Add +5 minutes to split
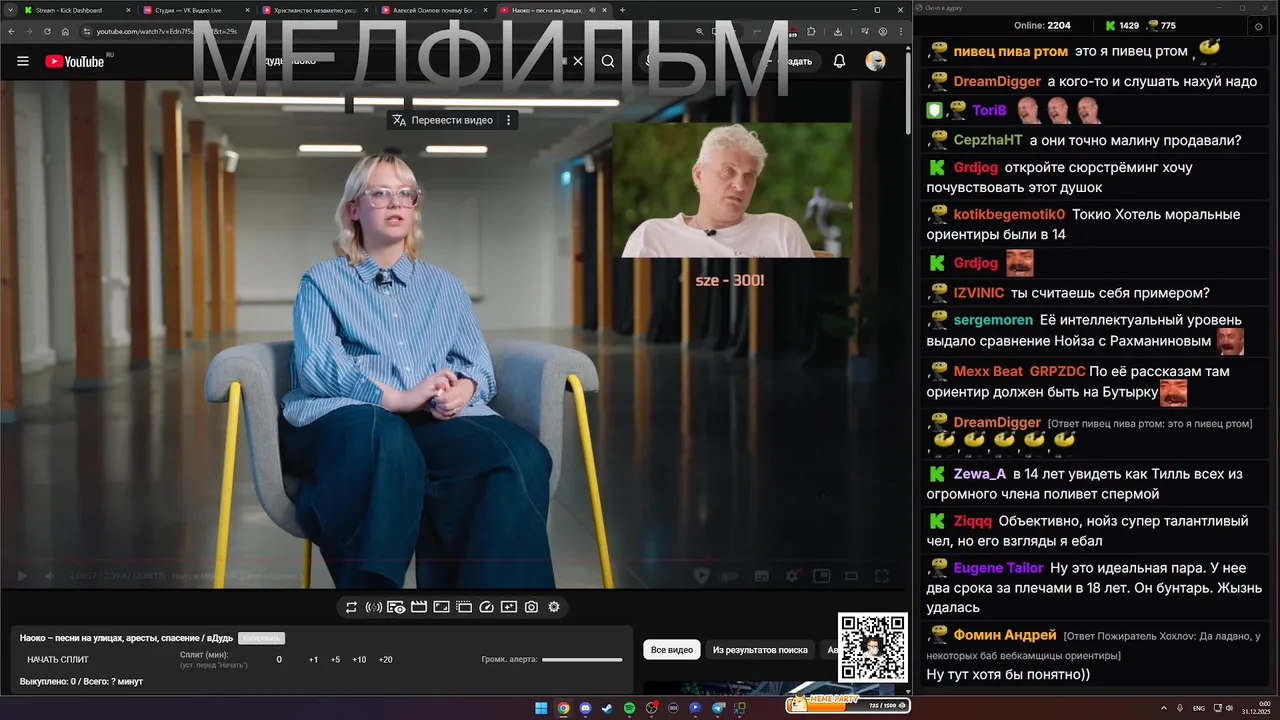Viewport: 1280px width, 720px height. [x=335, y=659]
